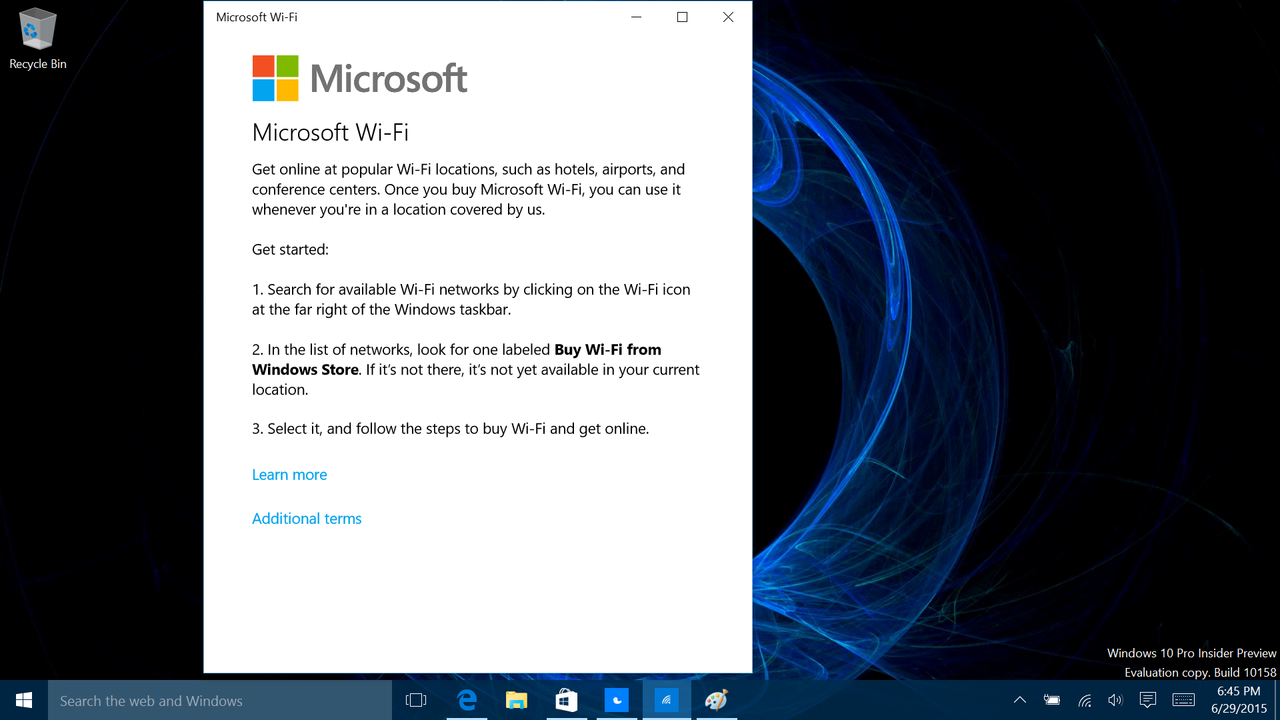Click the Microsoft logo in the window
The height and width of the screenshot is (720, 1280).
360,78
